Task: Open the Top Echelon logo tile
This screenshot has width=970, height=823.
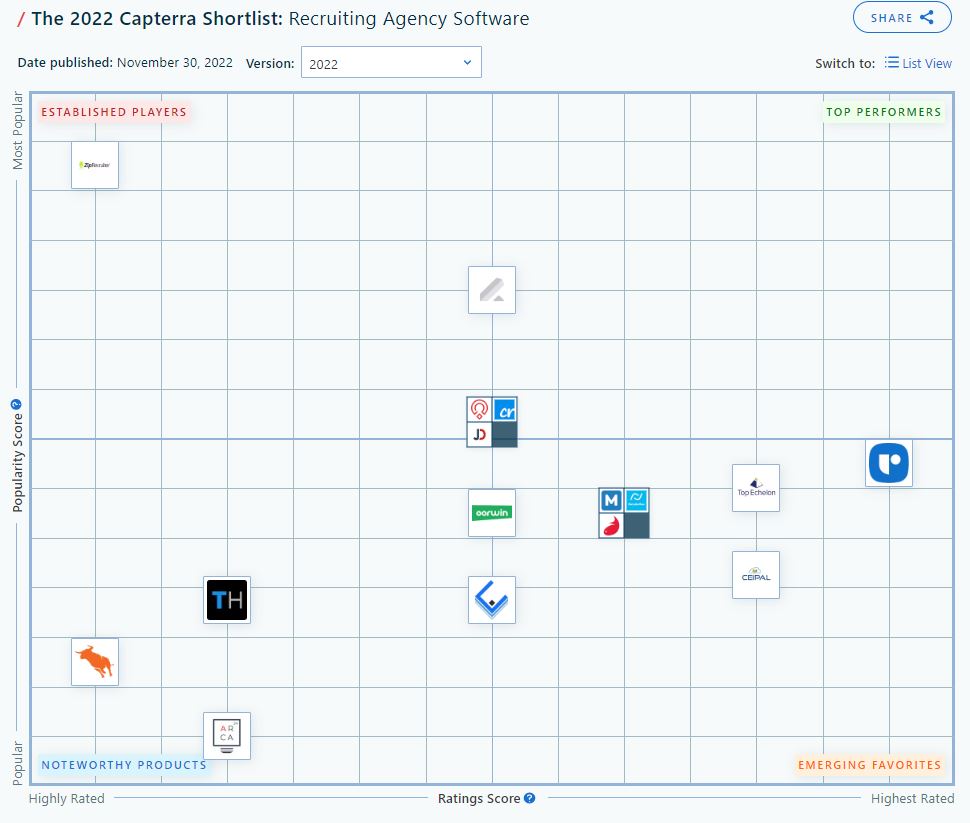Action: click(x=756, y=488)
